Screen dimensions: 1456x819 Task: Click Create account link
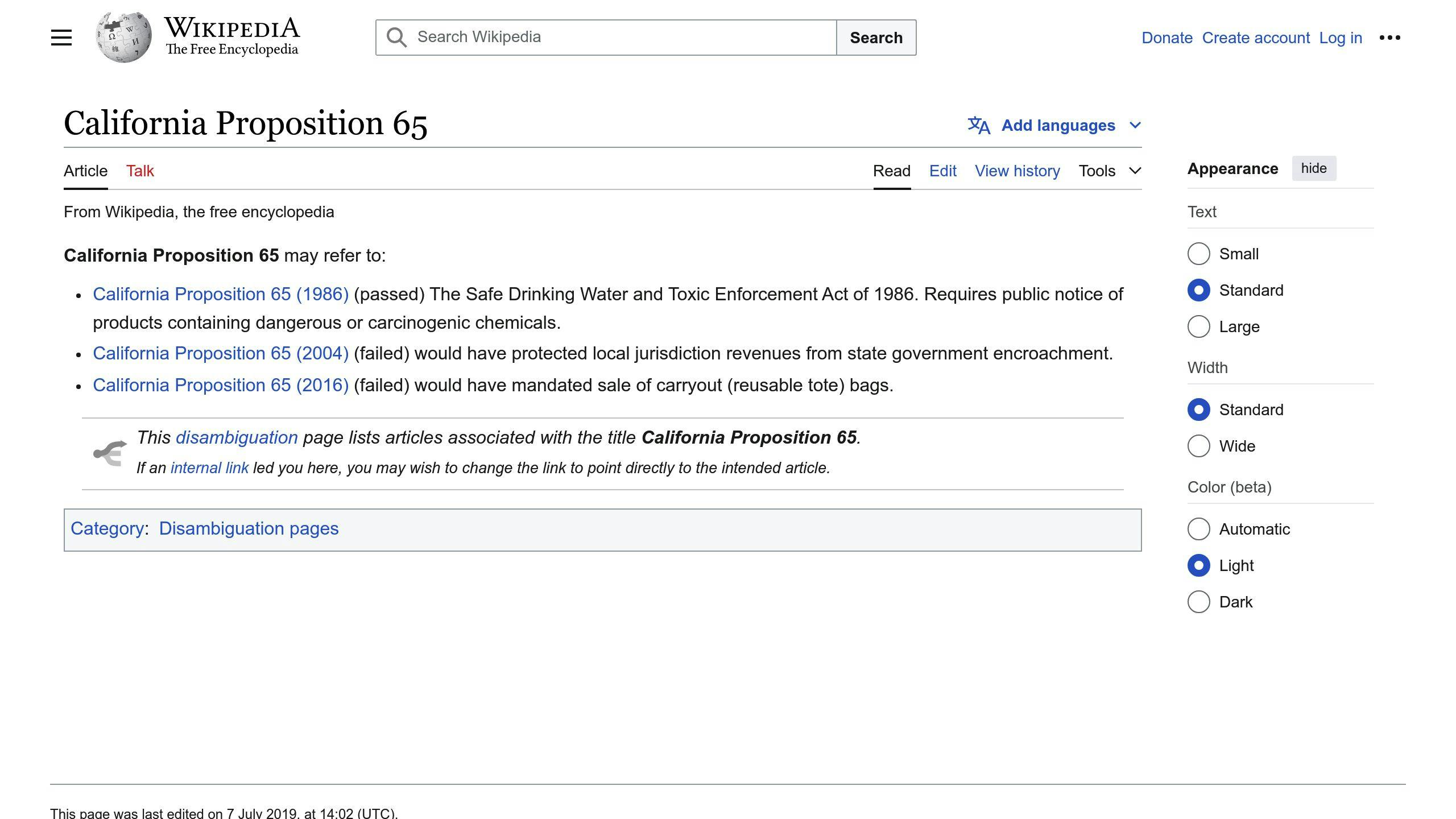coord(1256,38)
